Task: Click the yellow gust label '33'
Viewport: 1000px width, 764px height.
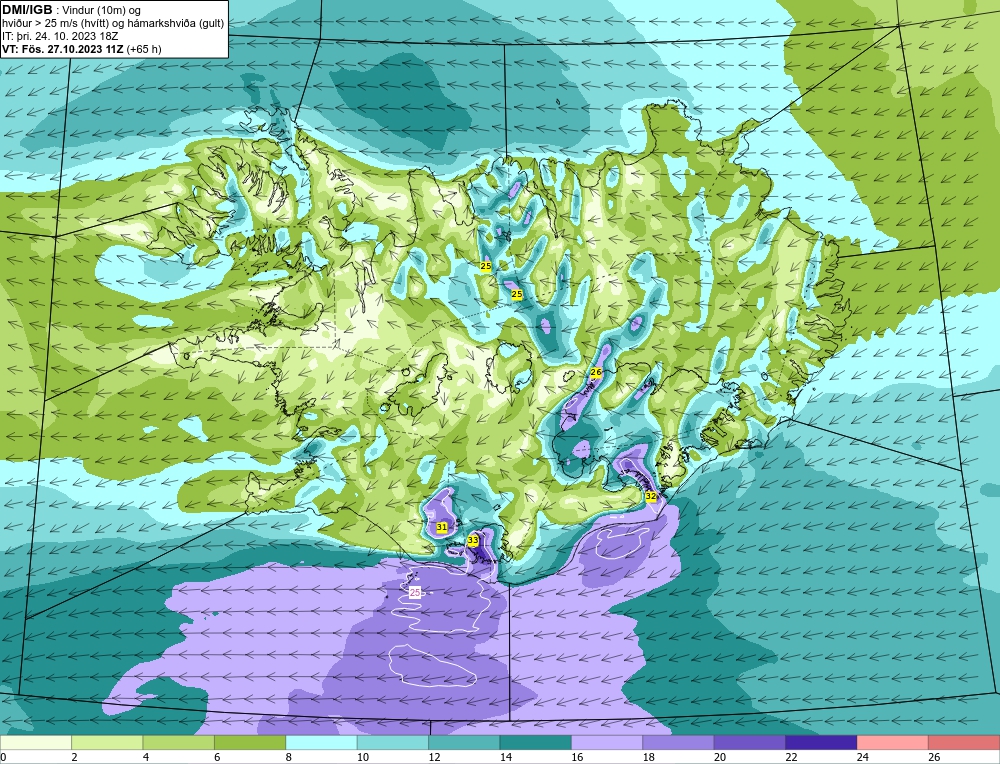Action: click(473, 540)
